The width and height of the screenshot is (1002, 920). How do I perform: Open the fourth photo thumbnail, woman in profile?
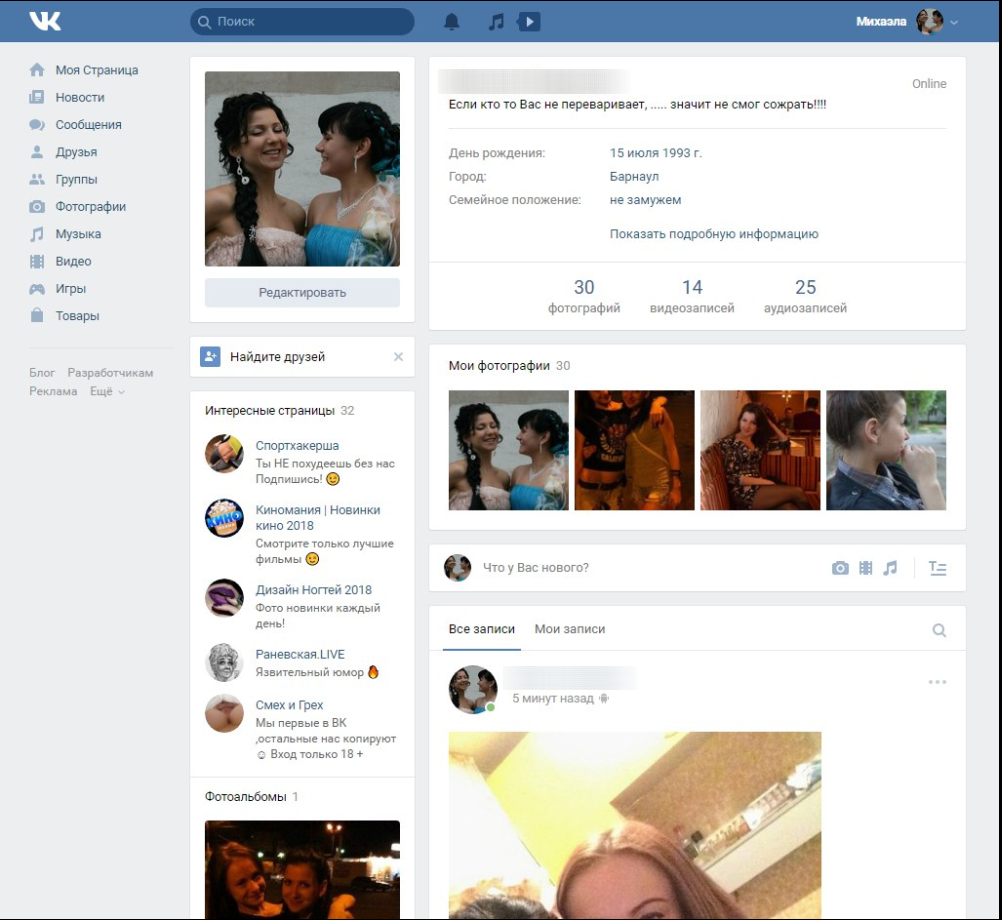tap(886, 450)
